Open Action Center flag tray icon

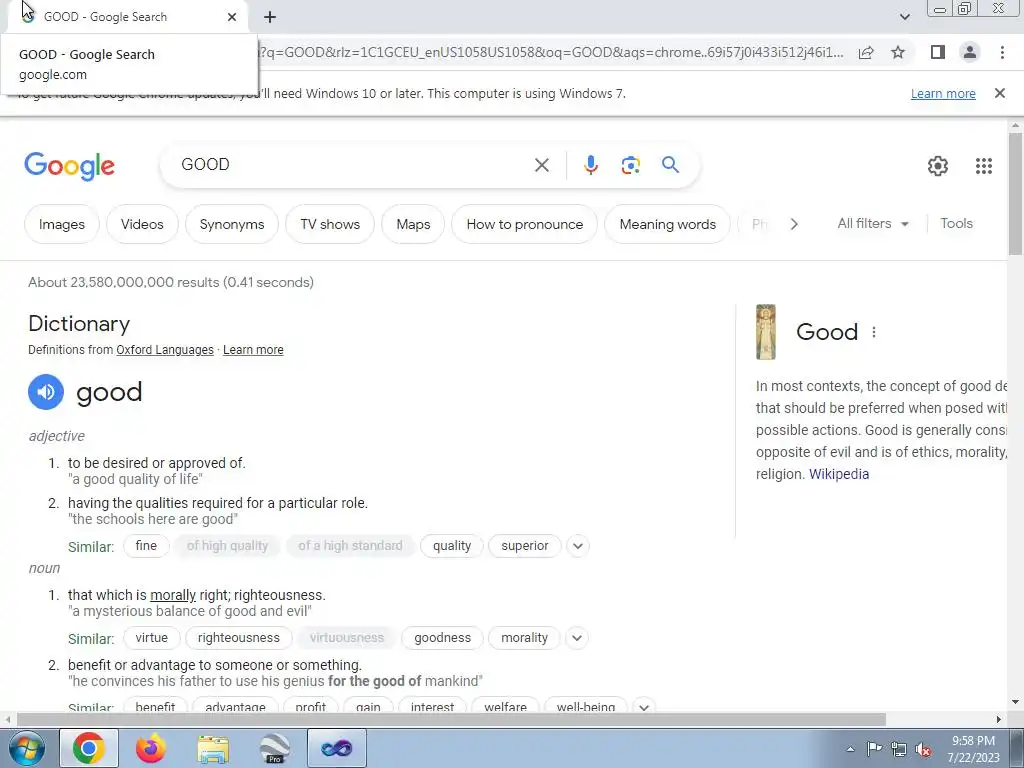tap(874, 749)
